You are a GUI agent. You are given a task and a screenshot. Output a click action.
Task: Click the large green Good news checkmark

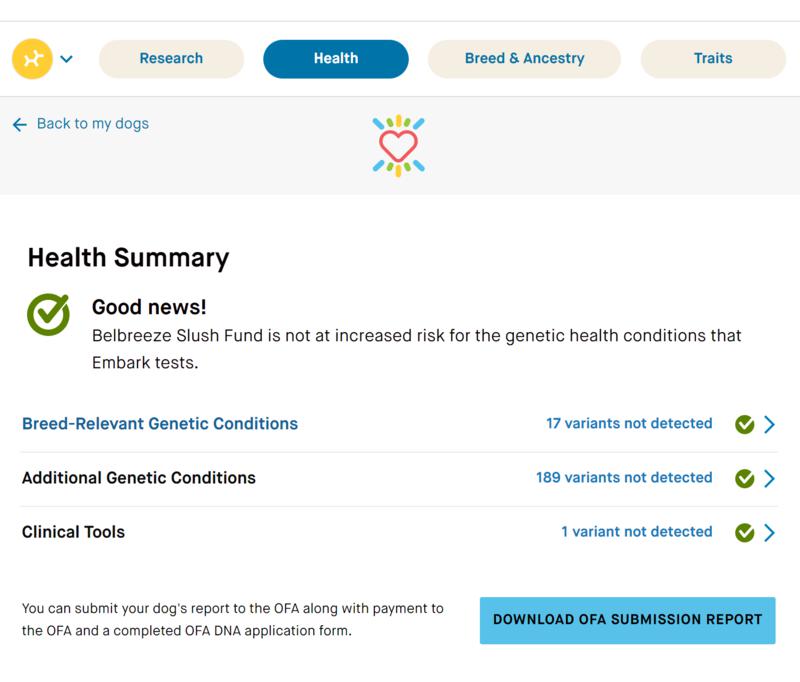tap(48, 314)
